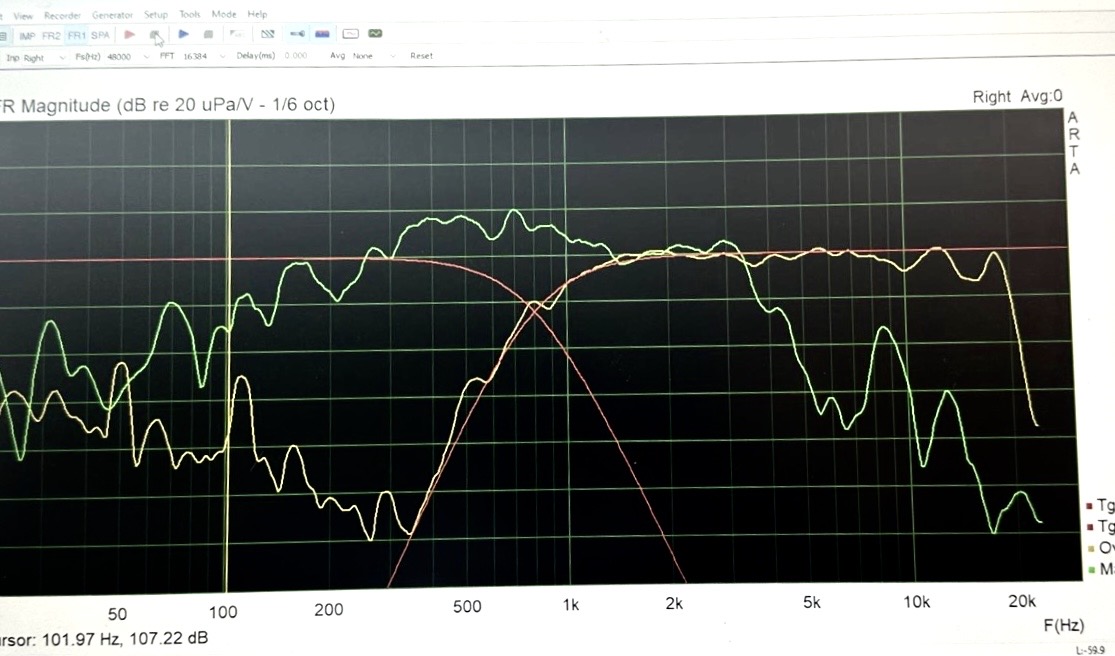Click the 'Right Avg:0' label above graph
This screenshot has height=656, width=1115.
pyautogui.click(x=1017, y=97)
